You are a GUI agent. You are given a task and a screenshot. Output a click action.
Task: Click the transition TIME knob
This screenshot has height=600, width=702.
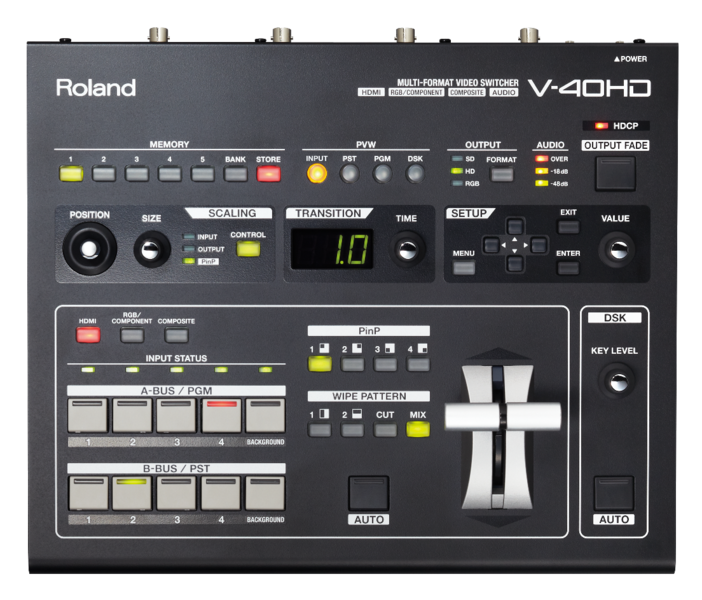(x=407, y=249)
